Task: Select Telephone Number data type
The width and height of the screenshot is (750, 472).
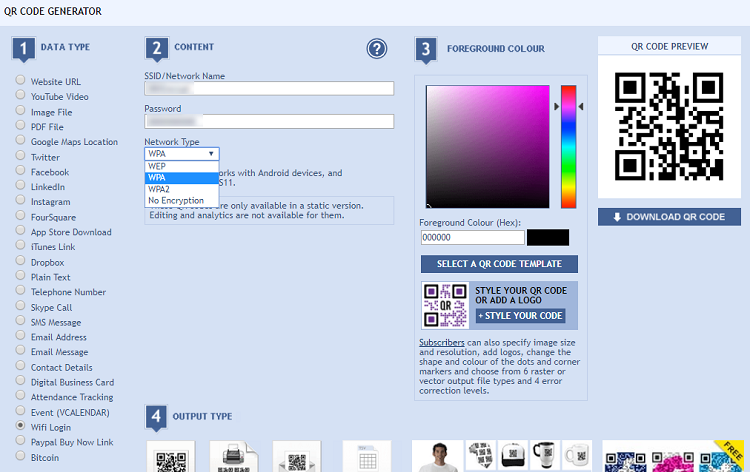Action: coord(20,290)
